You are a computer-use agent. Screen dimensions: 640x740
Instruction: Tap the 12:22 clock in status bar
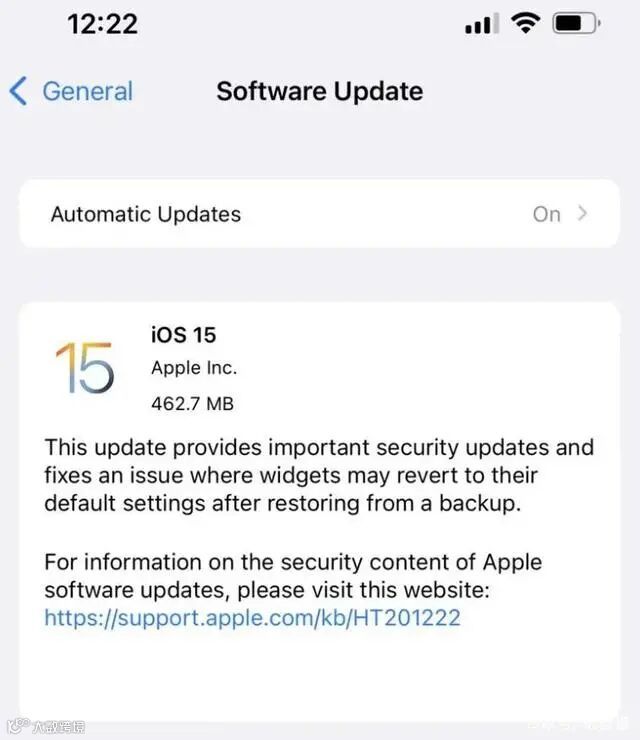pos(102,24)
